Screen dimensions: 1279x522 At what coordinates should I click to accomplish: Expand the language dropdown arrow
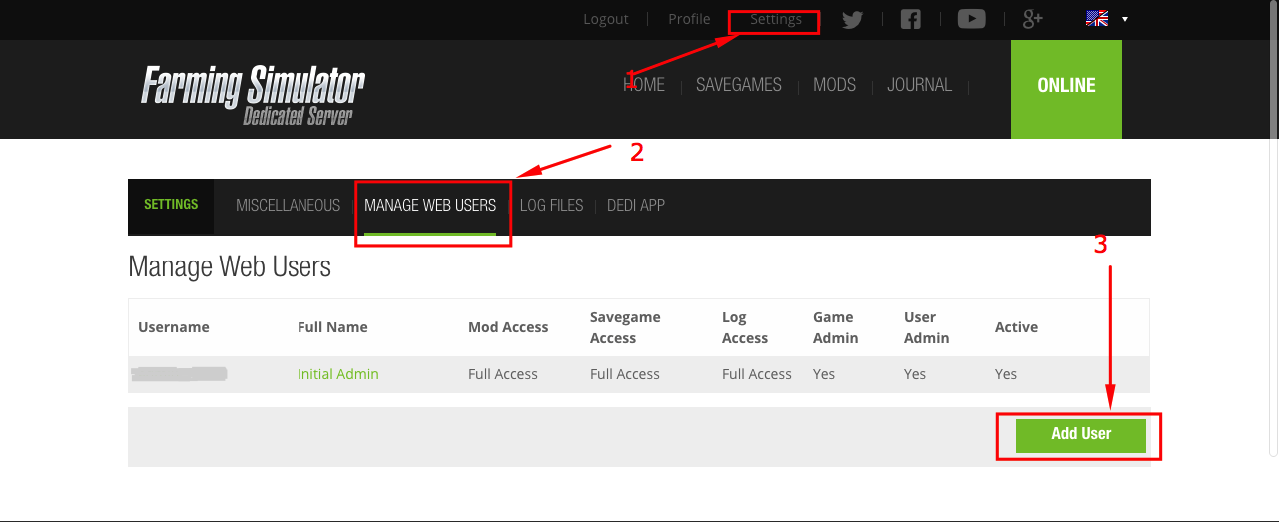point(1125,20)
